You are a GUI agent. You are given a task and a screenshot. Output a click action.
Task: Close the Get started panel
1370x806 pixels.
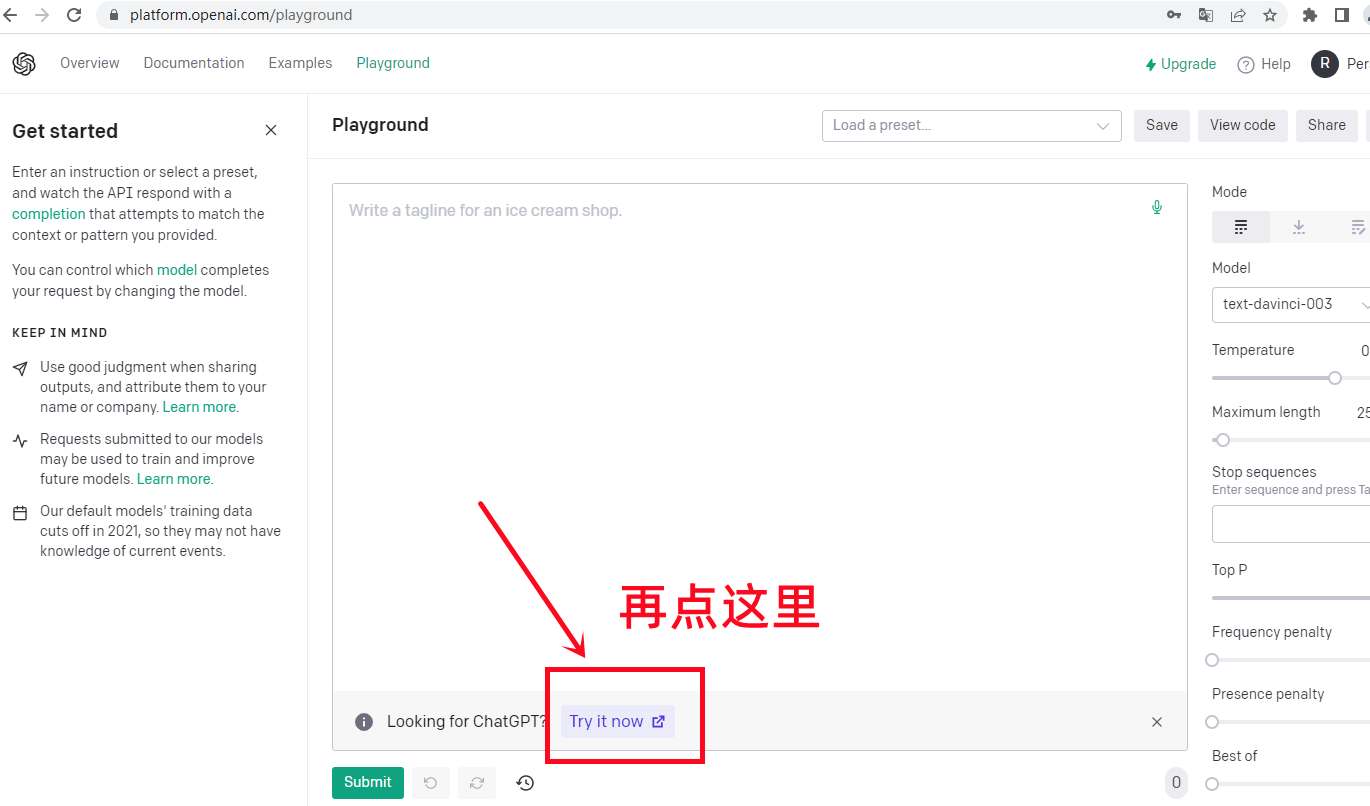point(271,130)
